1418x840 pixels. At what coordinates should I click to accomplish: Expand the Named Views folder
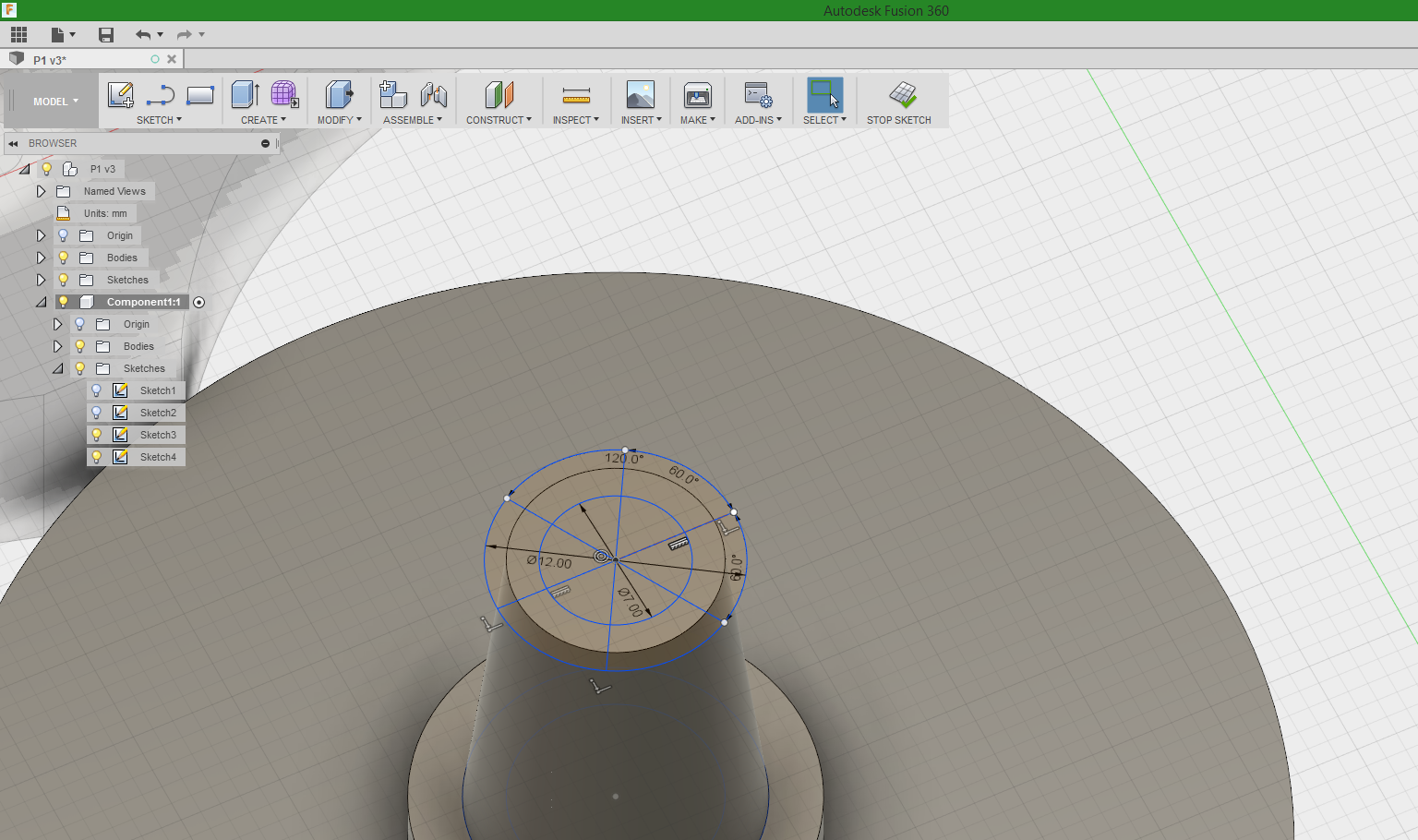(41, 191)
